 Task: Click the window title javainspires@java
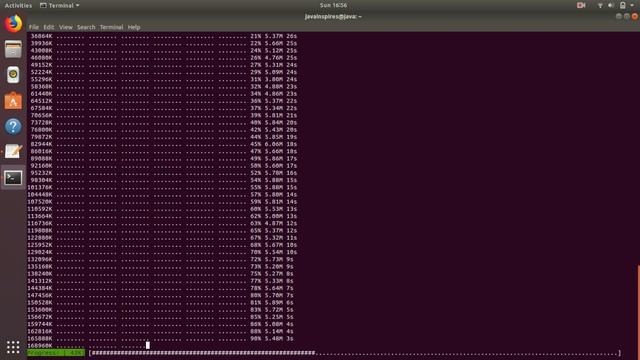point(333,17)
